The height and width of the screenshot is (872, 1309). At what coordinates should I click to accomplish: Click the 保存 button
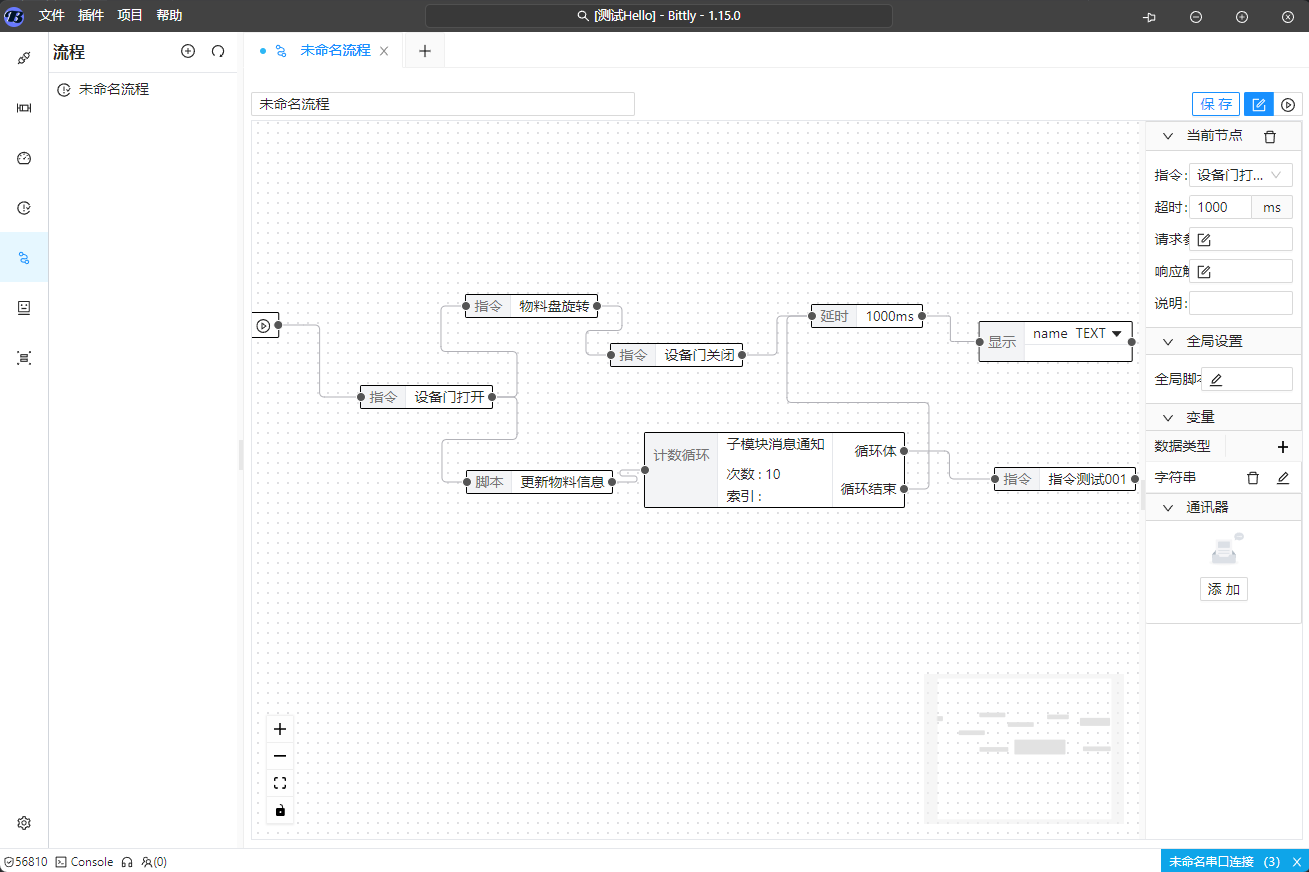pos(1216,104)
